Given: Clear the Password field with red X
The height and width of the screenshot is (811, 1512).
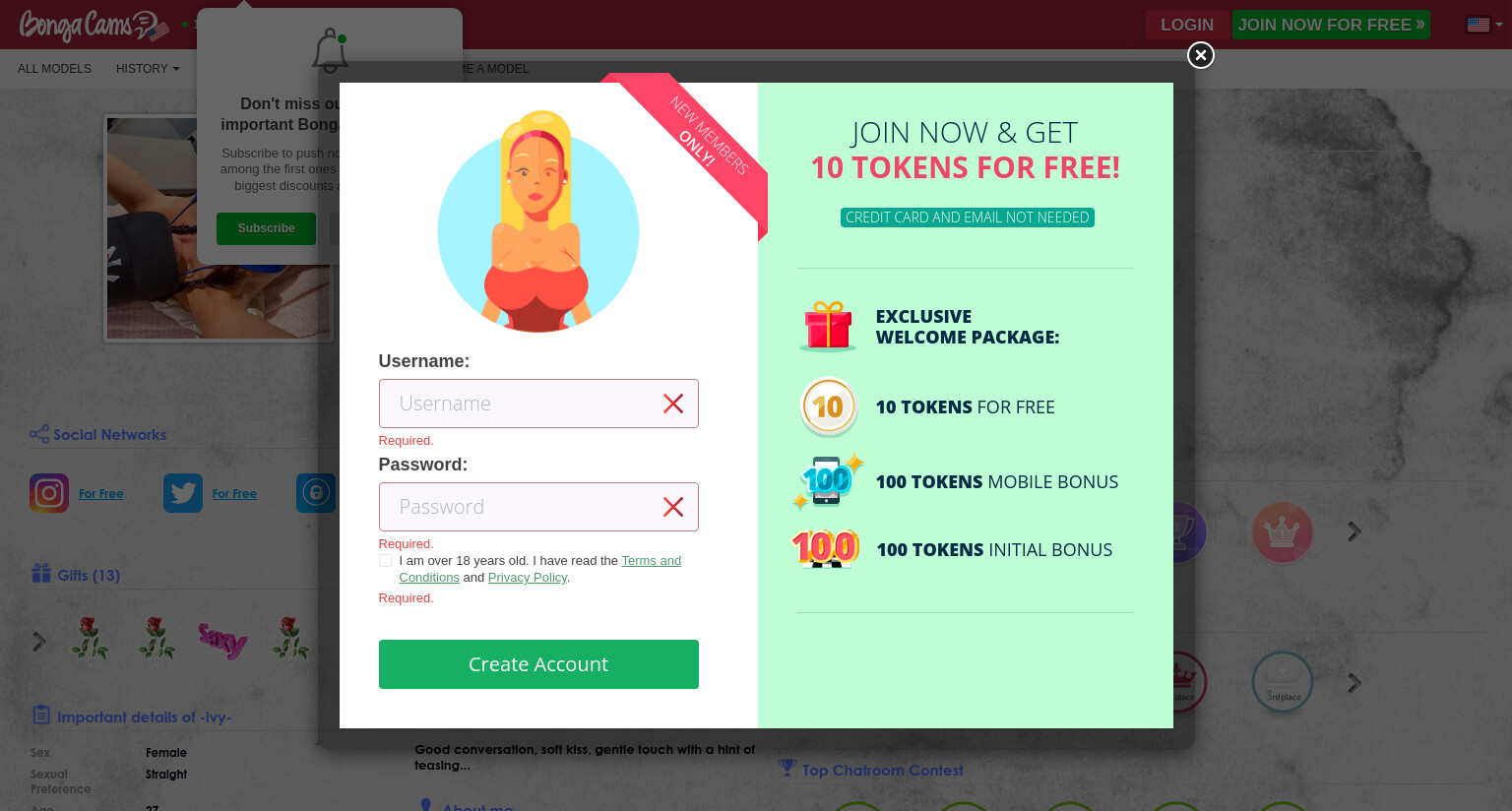Looking at the screenshot, I should (x=673, y=507).
